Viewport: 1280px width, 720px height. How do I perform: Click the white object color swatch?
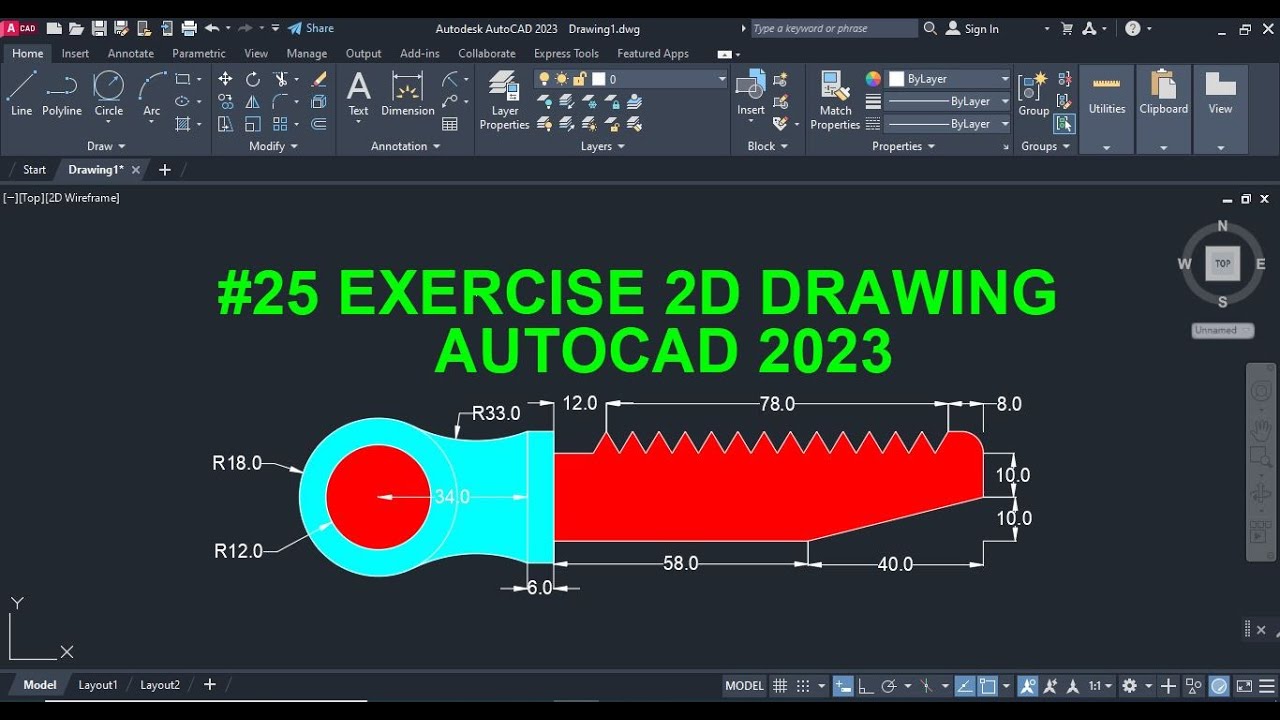pos(897,79)
